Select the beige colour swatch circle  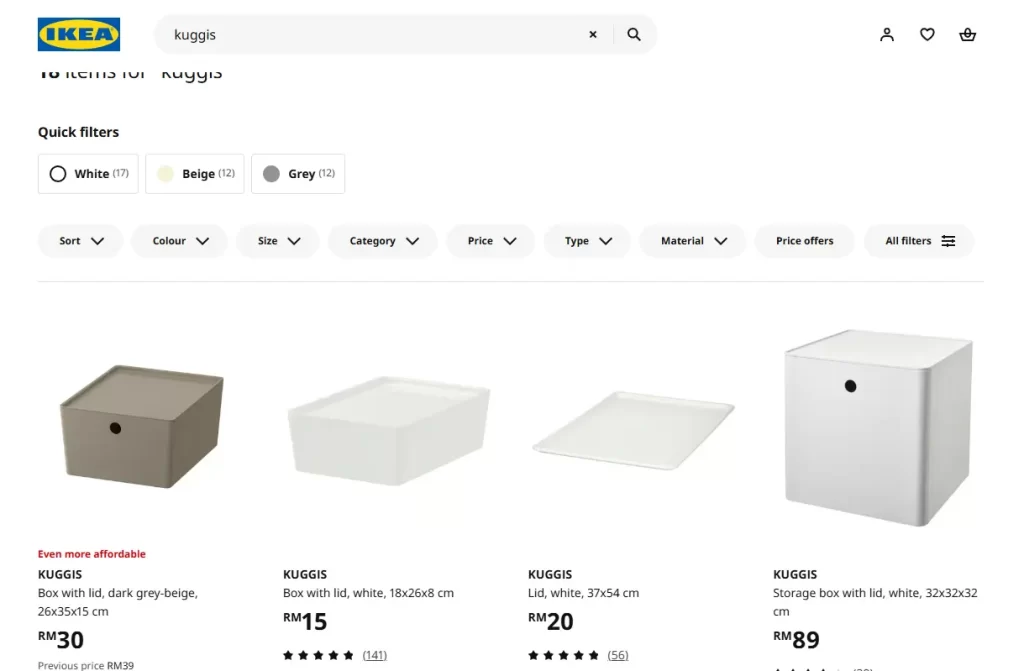click(164, 173)
